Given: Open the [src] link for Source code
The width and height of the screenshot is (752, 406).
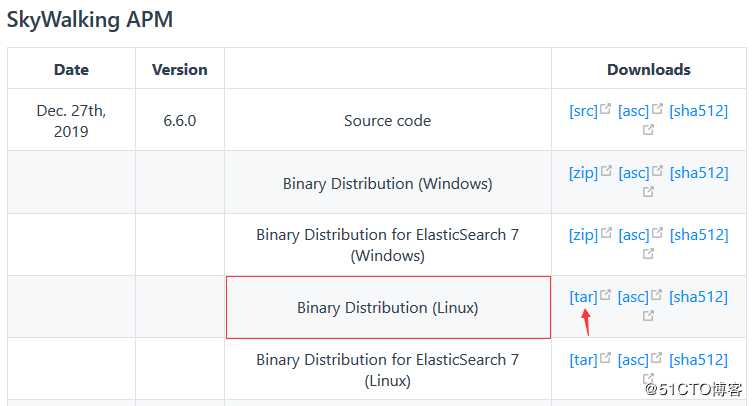Looking at the screenshot, I should point(583,111).
